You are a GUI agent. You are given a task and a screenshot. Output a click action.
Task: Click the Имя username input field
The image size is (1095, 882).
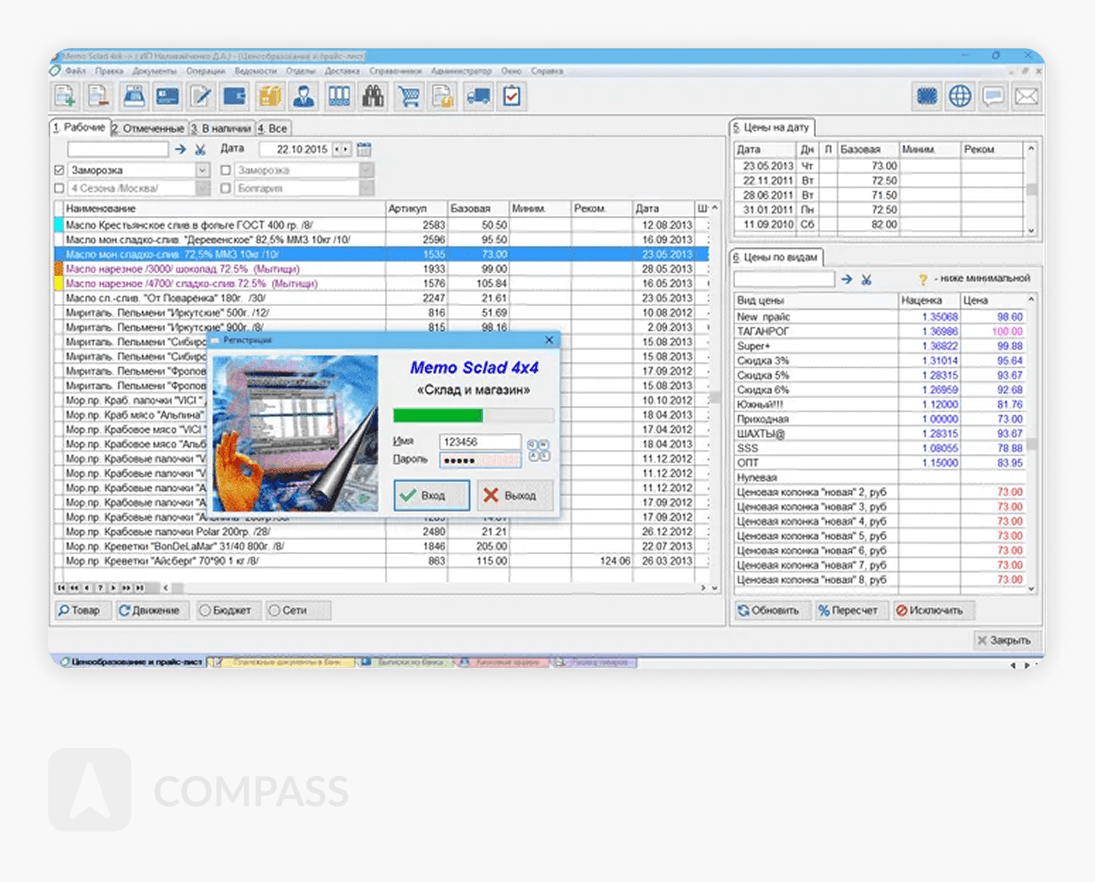479,441
